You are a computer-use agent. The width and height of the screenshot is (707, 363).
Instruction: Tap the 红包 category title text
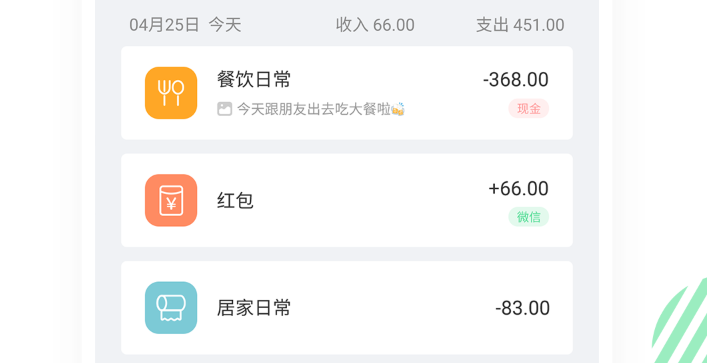[x=235, y=201]
